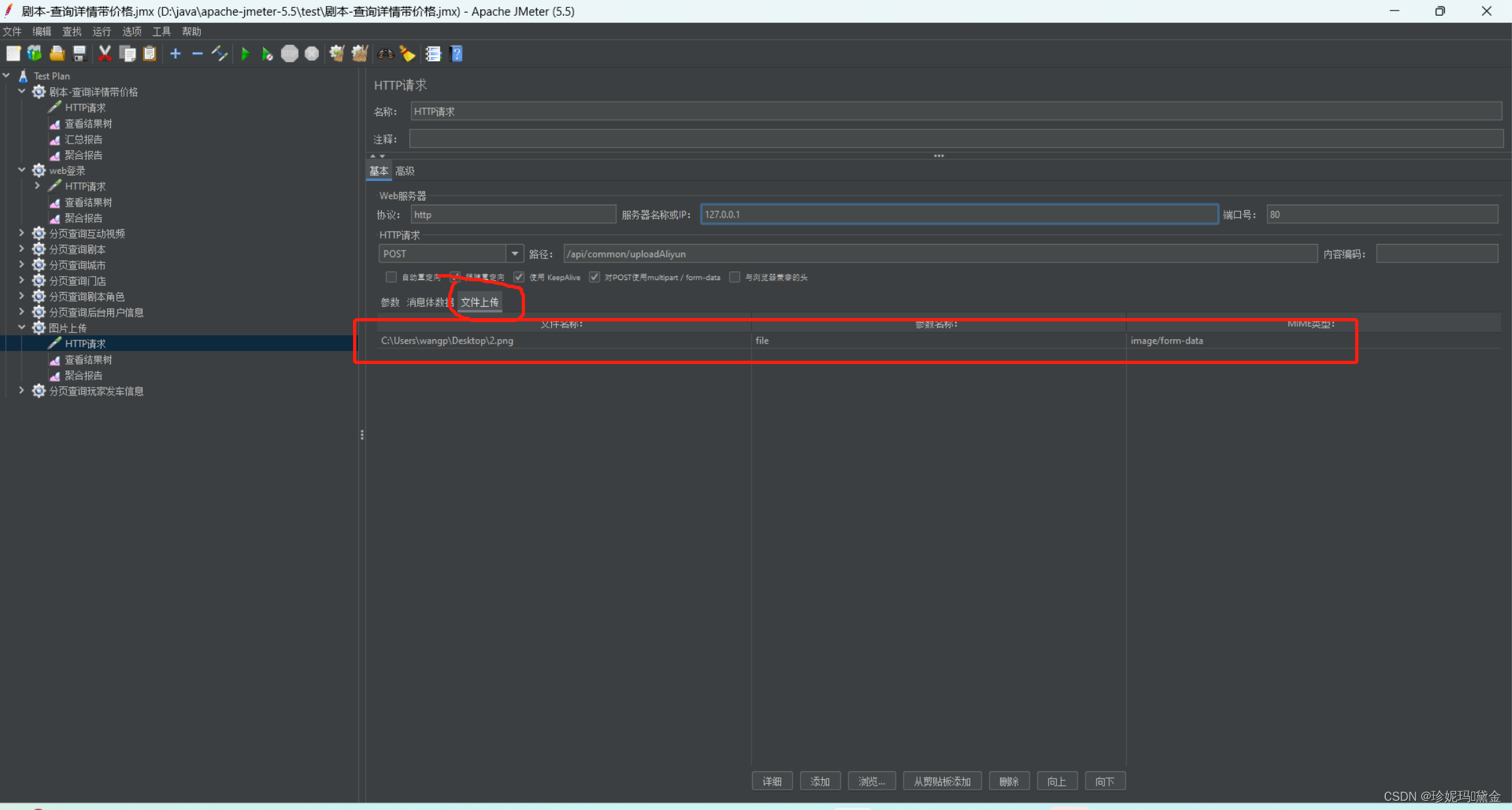Enable the 与浏览器兼容的头 checkbox
The width and height of the screenshot is (1512, 810).
(735, 277)
